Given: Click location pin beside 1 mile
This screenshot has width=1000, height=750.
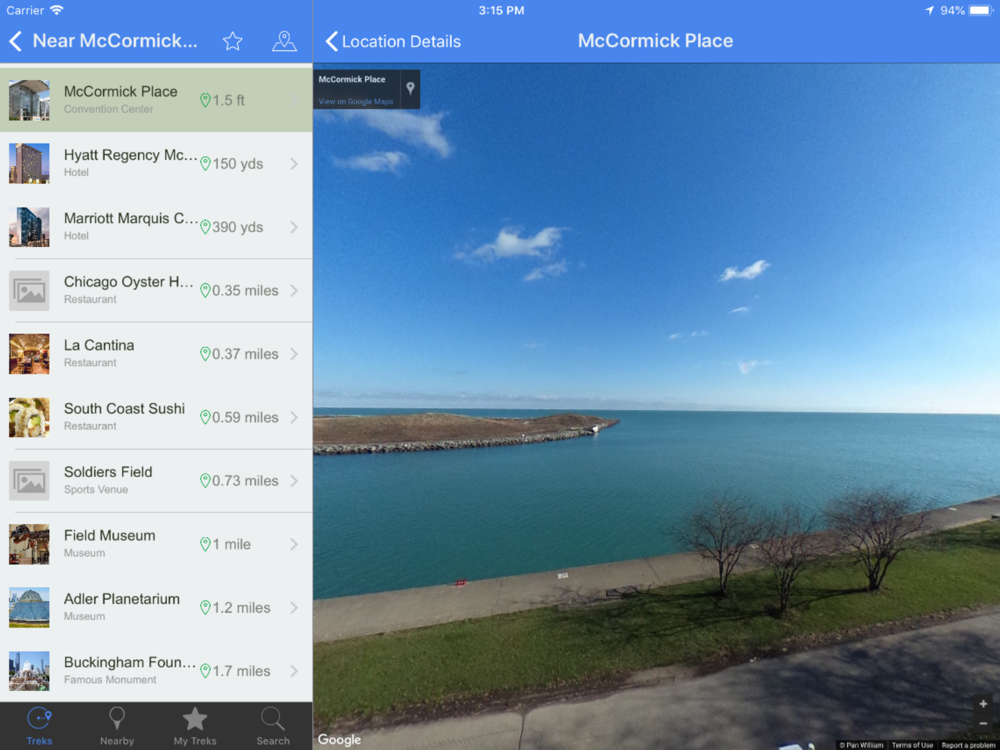Looking at the screenshot, I should click(x=205, y=545).
